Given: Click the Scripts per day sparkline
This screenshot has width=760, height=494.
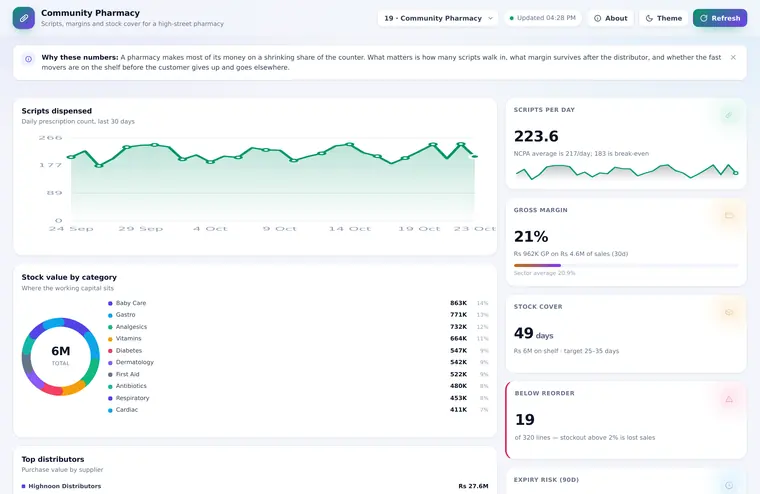Looking at the screenshot, I should click(x=626, y=172).
